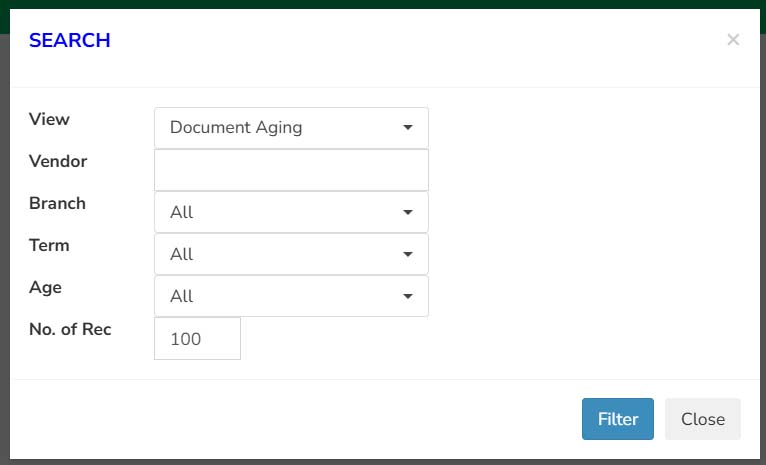The image size is (766, 465).
Task: Click the blue SEARCH dialog heading
Action: 69,41
